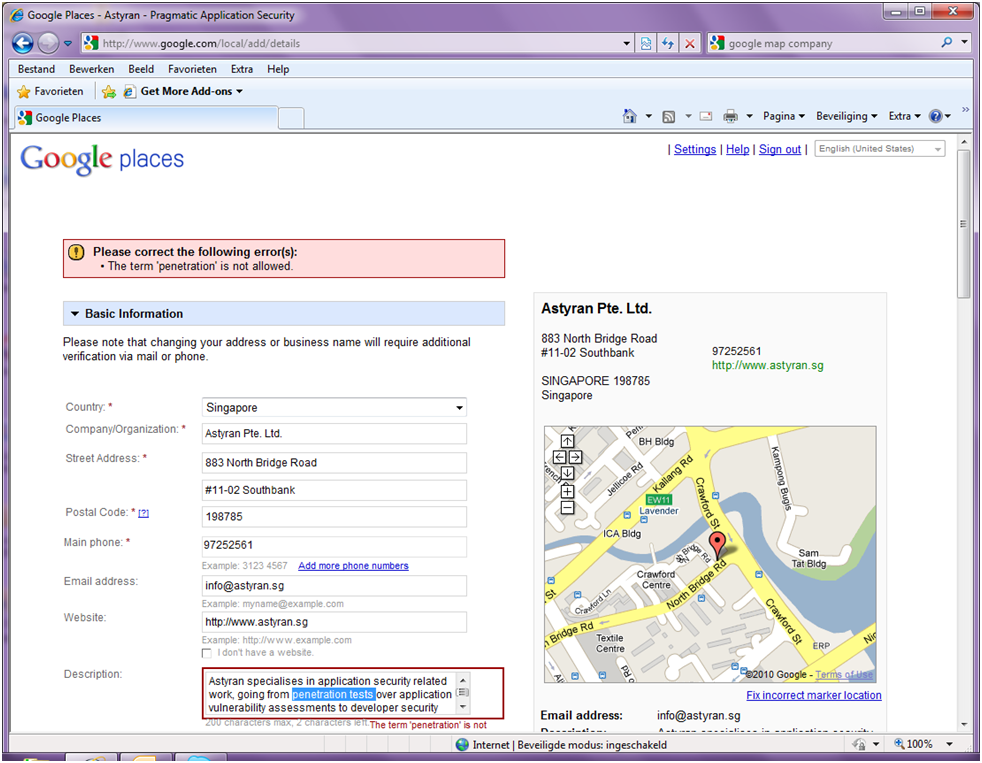Click 'Fix incorrect marker location' link
The height and width of the screenshot is (763, 982).
pos(814,695)
